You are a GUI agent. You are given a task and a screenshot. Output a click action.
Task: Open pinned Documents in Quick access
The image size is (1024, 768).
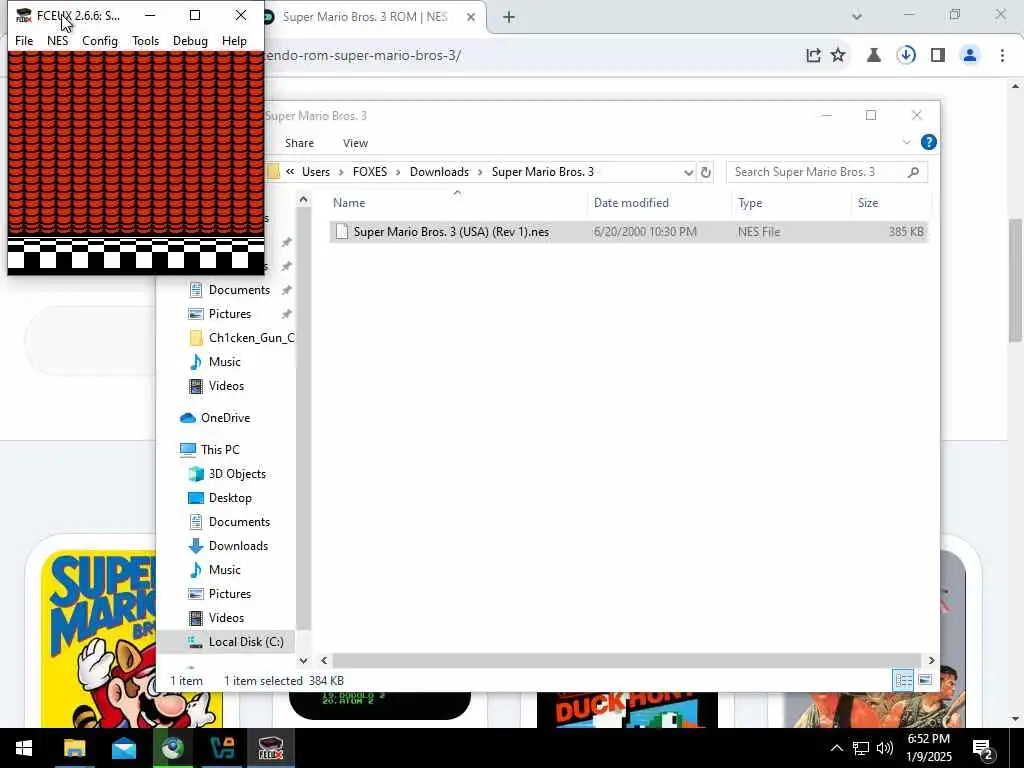click(x=239, y=290)
